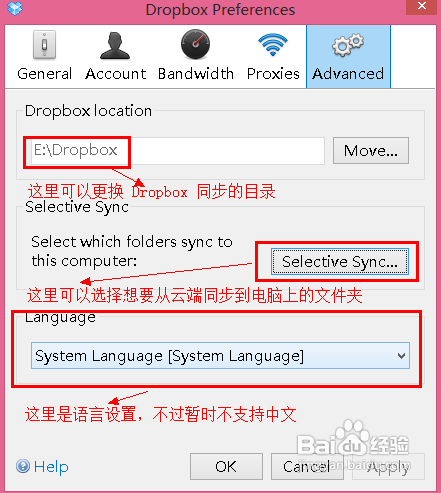Screen dimensions: 441x493
Task: Click the Advanced gears icon
Action: [348, 45]
